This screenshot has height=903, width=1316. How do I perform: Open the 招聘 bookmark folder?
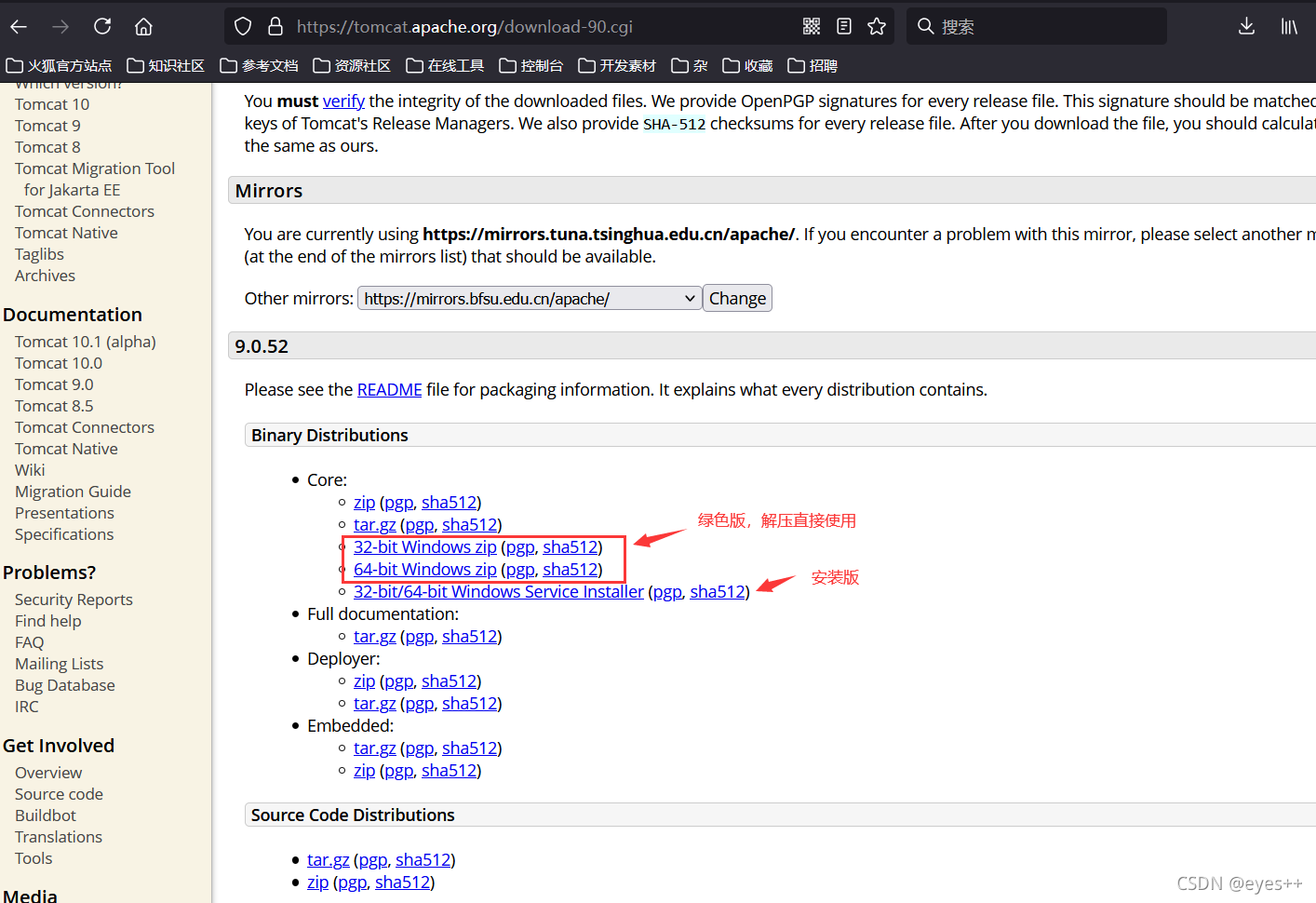click(x=812, y=66)
